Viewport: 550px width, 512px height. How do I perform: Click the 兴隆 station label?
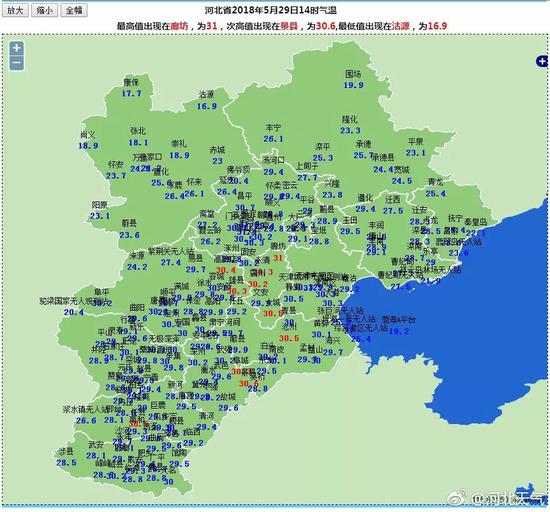[332, 183]
